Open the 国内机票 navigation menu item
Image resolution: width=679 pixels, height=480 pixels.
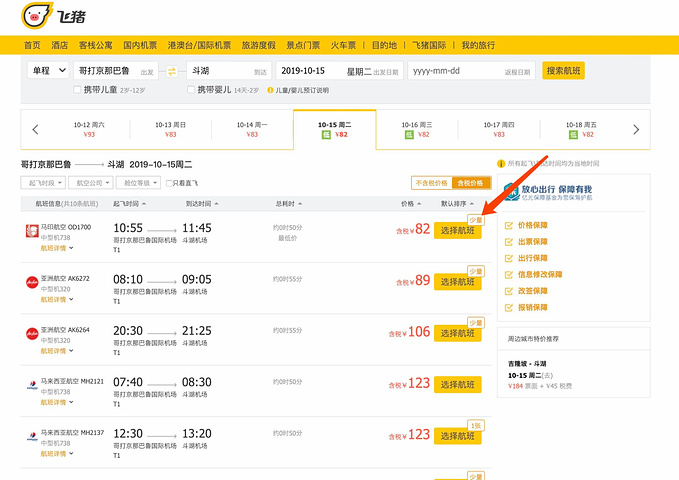(140, 45)
